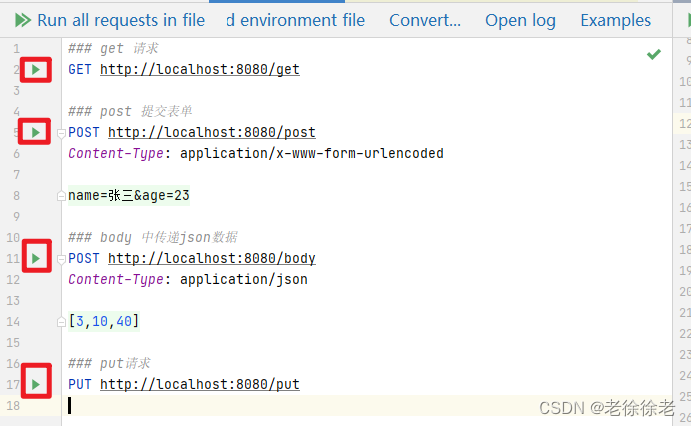The height and width of the screenshot is (426, 691).
Task: Collapse the POST /body request fold
Action: pos(61,259)
